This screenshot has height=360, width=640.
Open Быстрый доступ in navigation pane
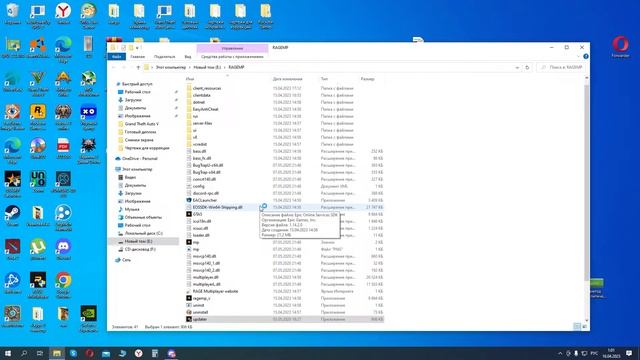[137, 84]
